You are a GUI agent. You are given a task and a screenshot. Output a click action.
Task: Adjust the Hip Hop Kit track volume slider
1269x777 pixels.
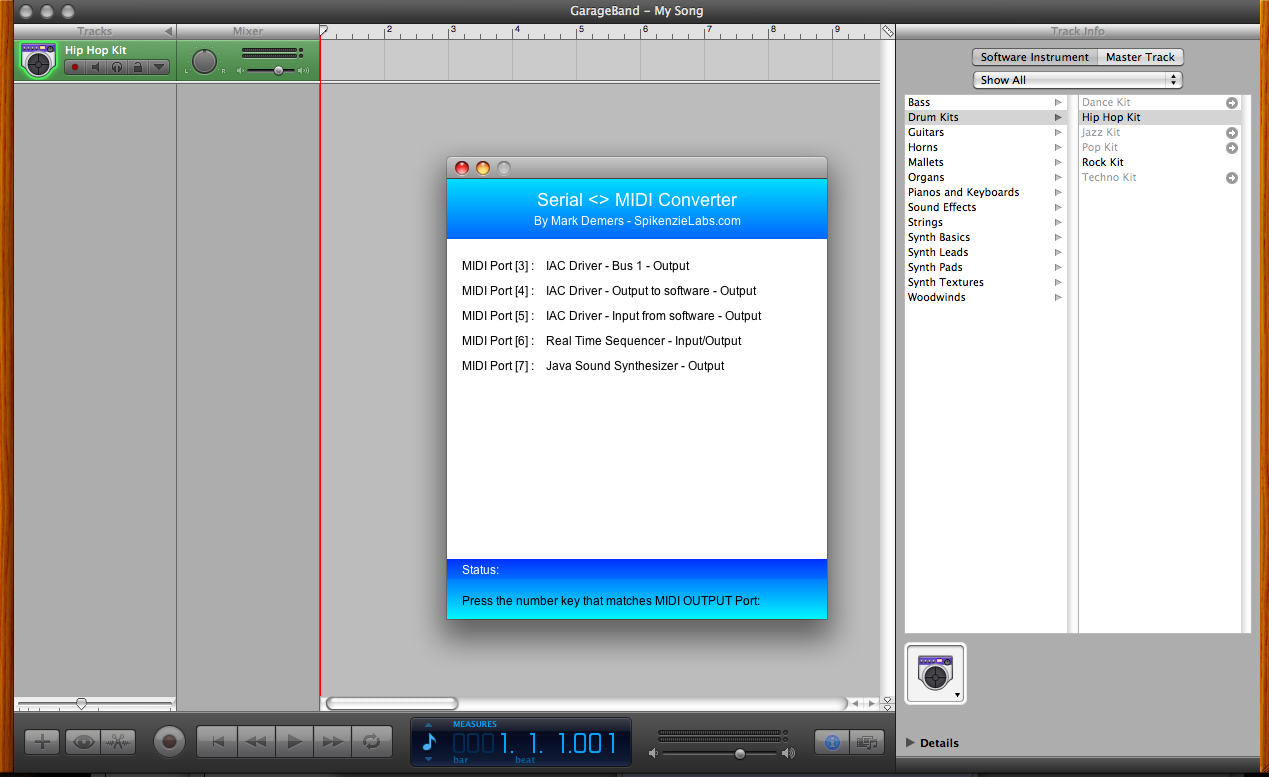tap(278, 70)
